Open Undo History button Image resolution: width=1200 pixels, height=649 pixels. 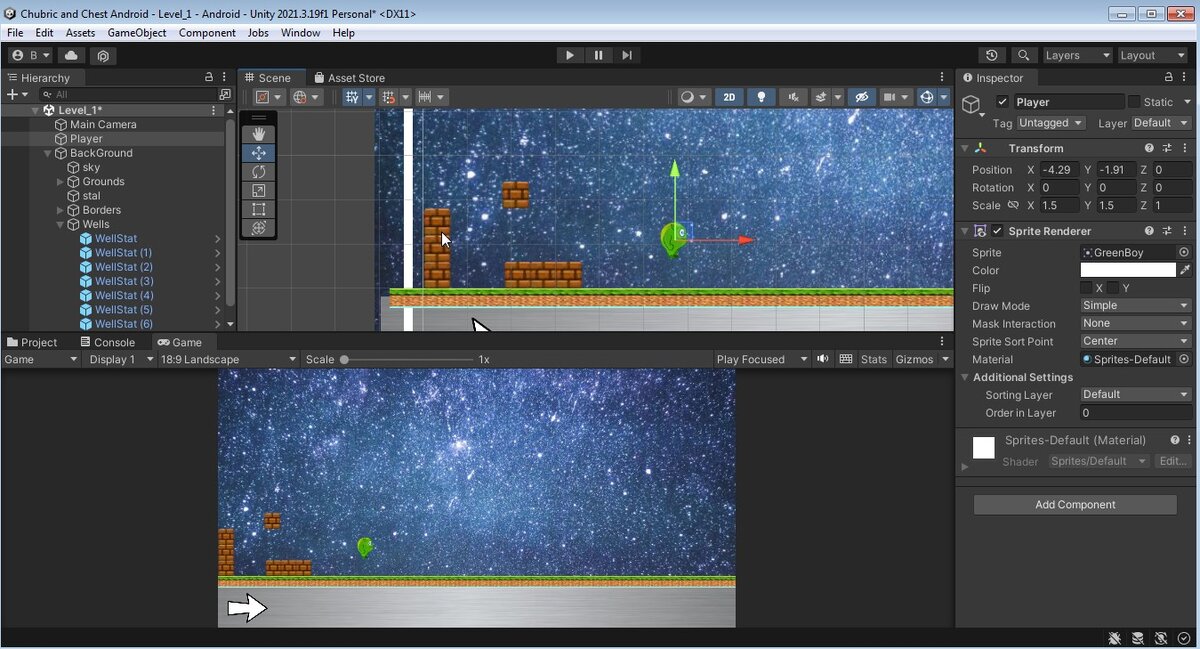(991, 56)
